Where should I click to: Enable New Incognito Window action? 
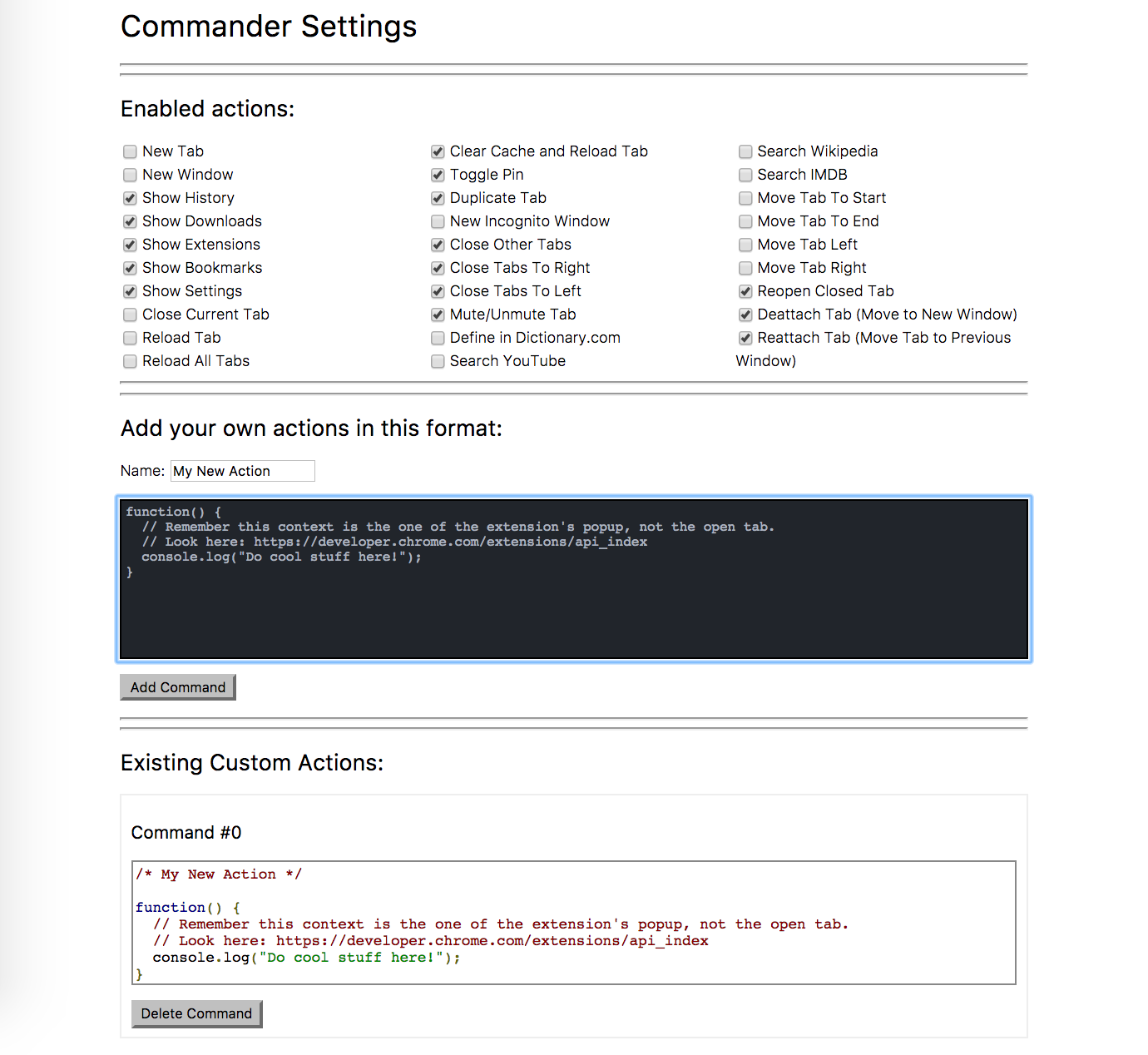(x=438, y=221)
